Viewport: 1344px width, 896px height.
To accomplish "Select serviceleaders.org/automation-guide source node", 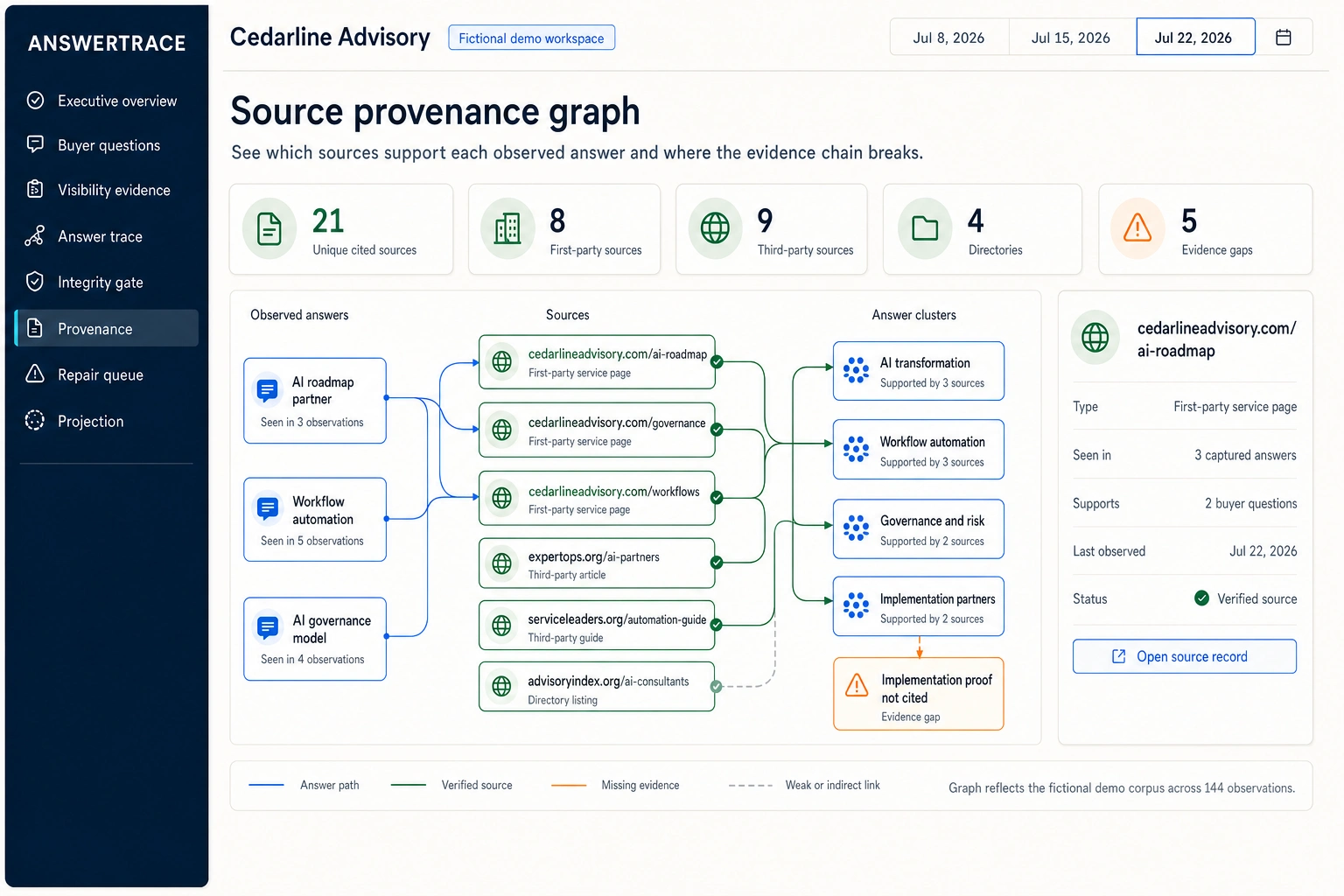I will 597,626.
